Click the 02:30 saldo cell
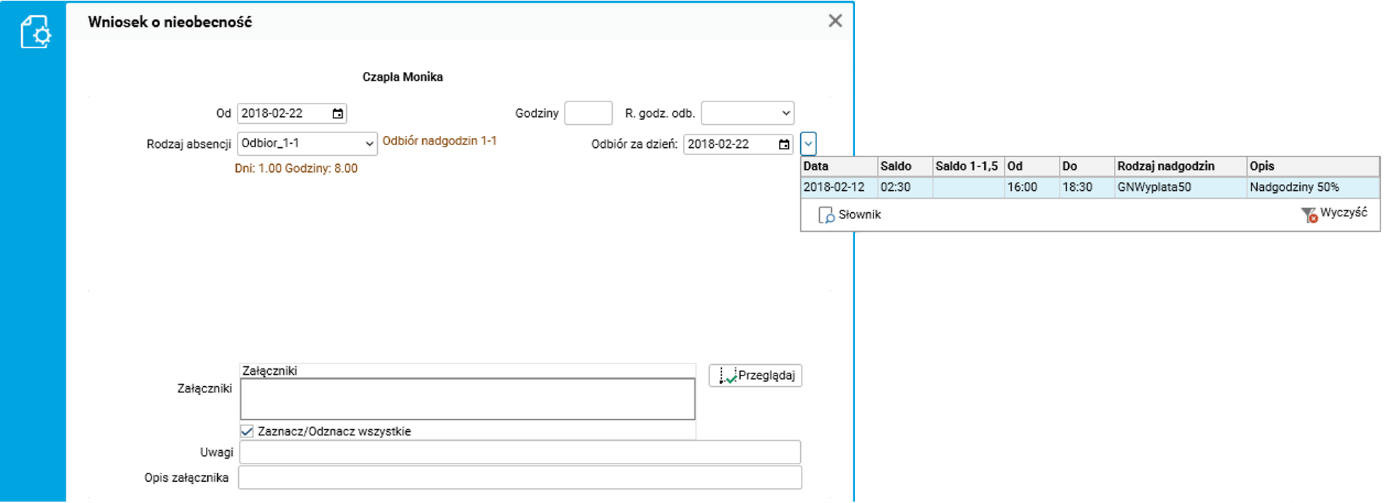1386x503 pixels. (x=903, y=186)
